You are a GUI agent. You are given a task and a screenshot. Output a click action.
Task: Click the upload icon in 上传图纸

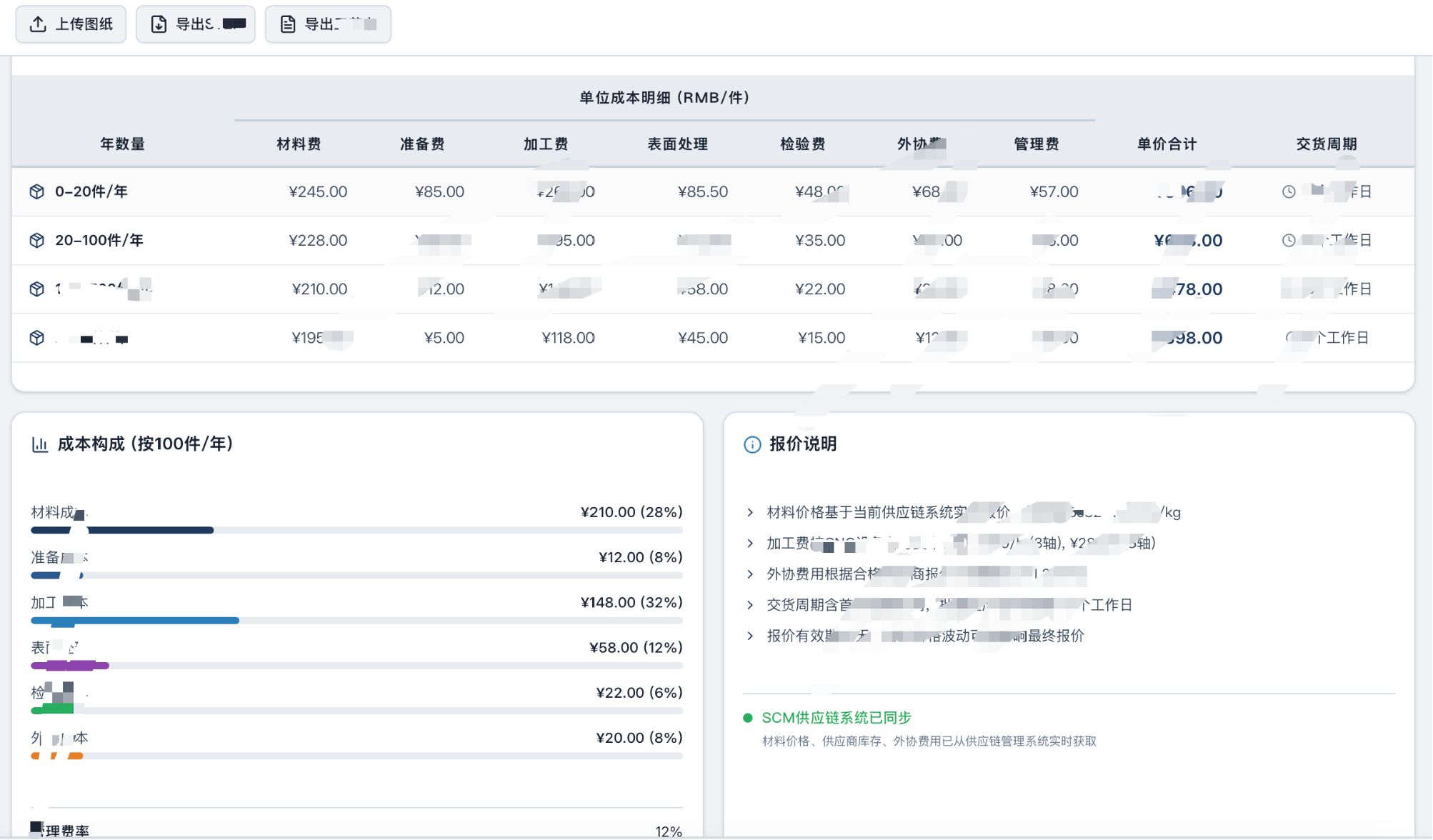click(38, 24)
